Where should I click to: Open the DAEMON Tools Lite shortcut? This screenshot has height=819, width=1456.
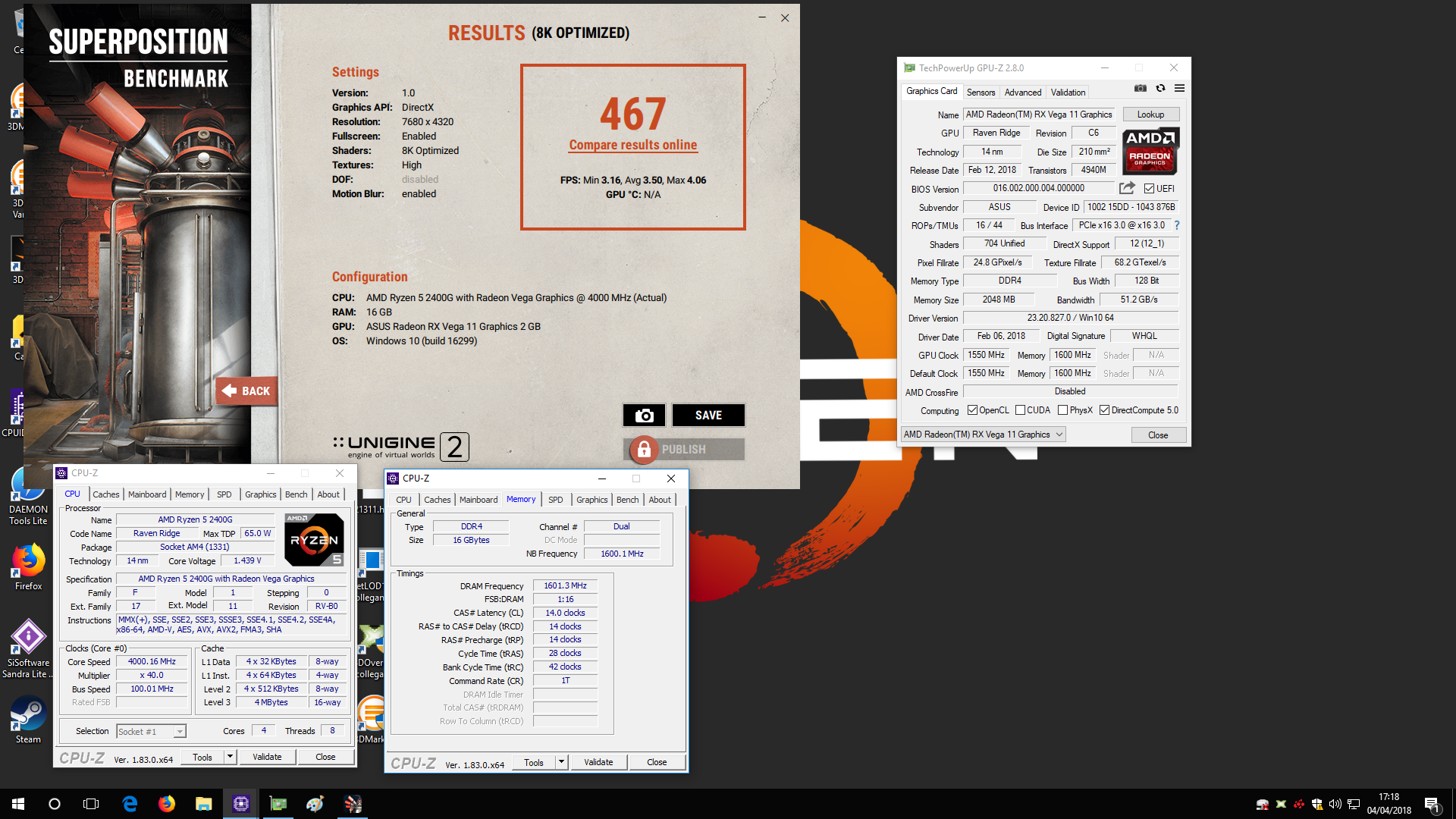click(x=29, y=497)
